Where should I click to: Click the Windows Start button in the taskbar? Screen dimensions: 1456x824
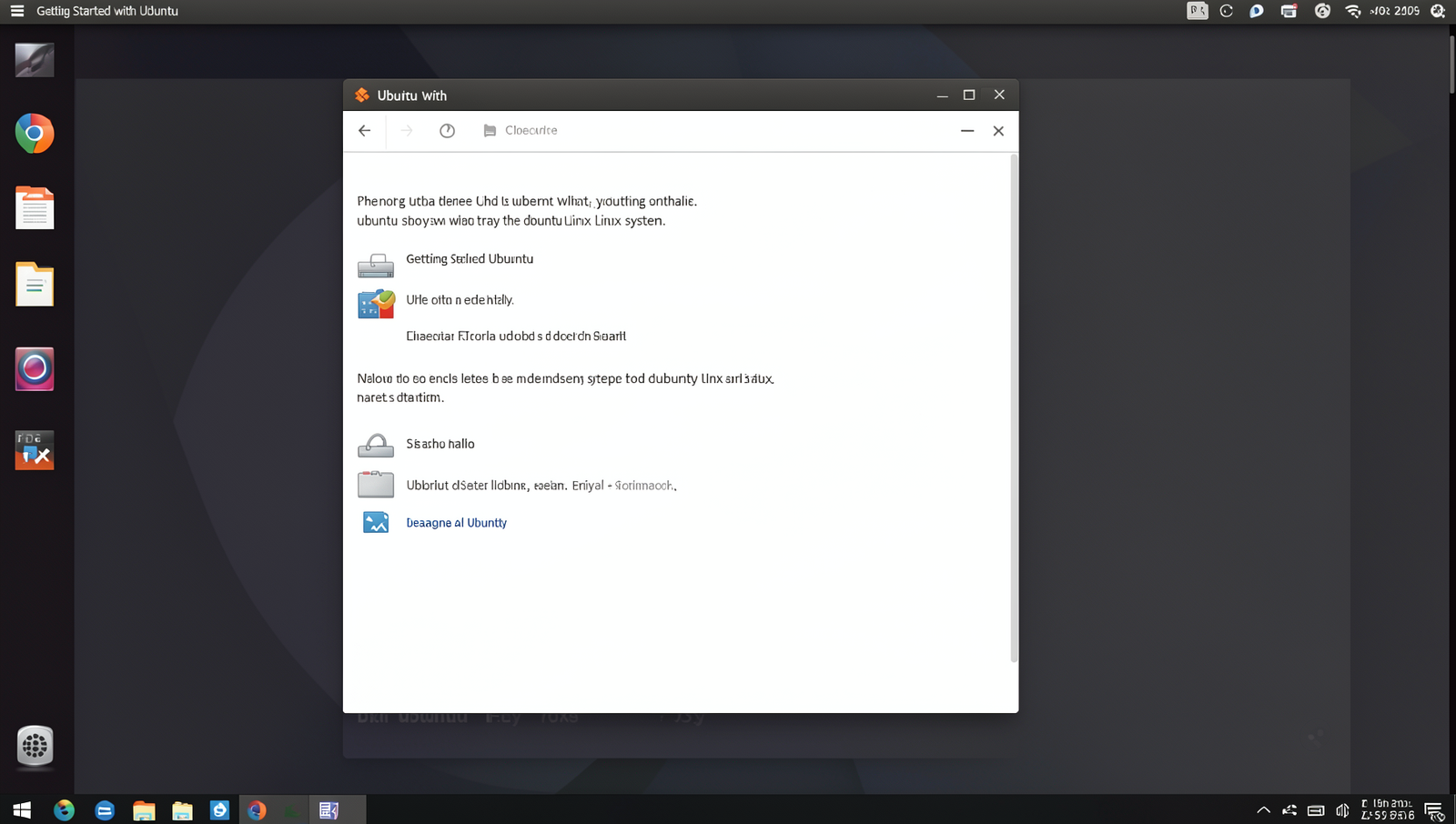22,809
